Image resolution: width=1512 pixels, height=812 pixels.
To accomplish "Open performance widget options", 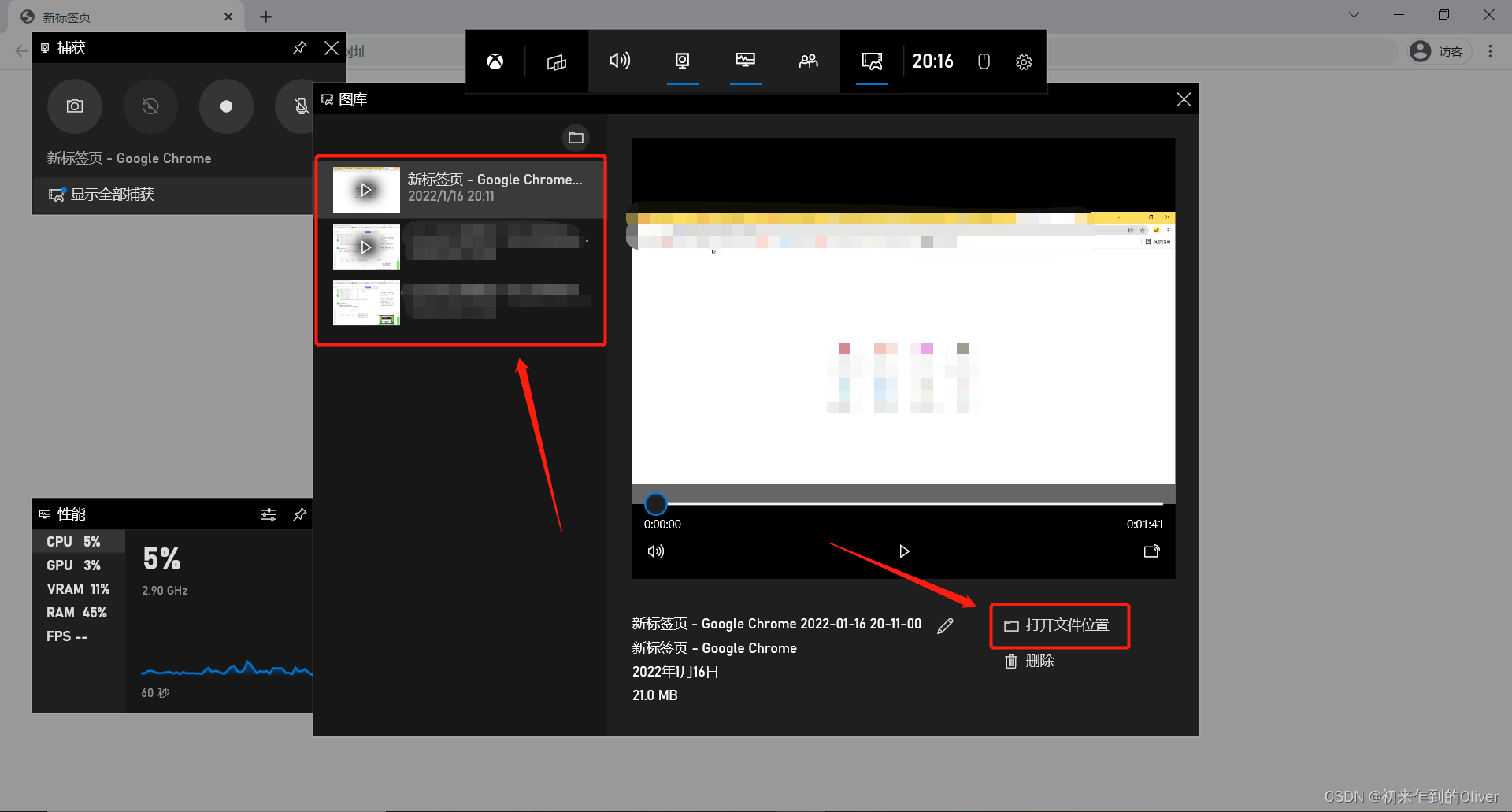I will (269, 514).
